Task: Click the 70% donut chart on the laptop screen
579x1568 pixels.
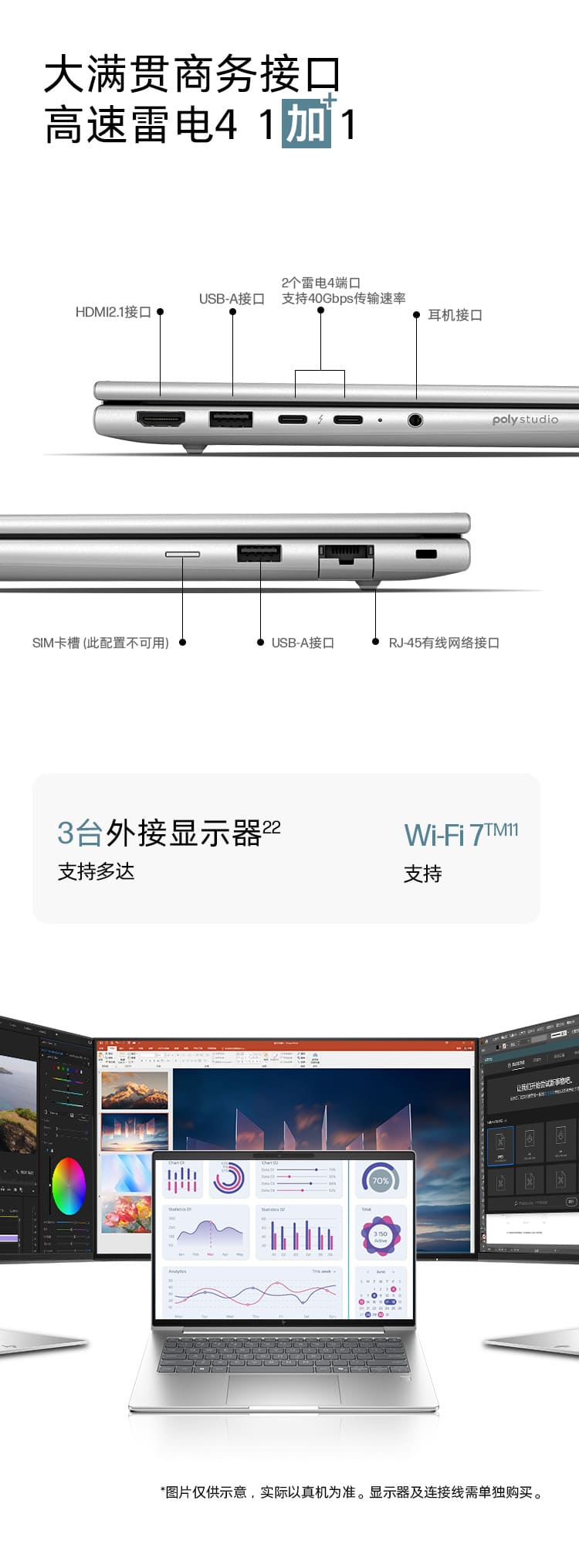Action: [x=381, y=1180]
